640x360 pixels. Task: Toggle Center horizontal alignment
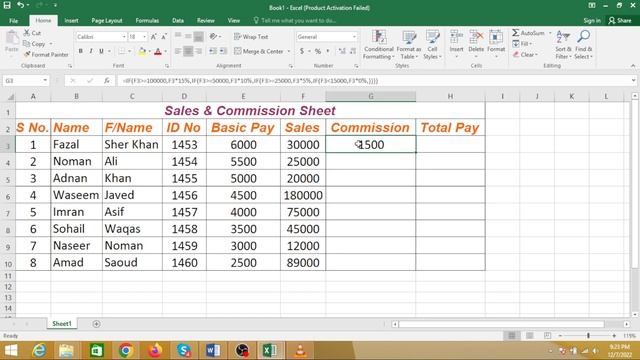tap(188, 51)
